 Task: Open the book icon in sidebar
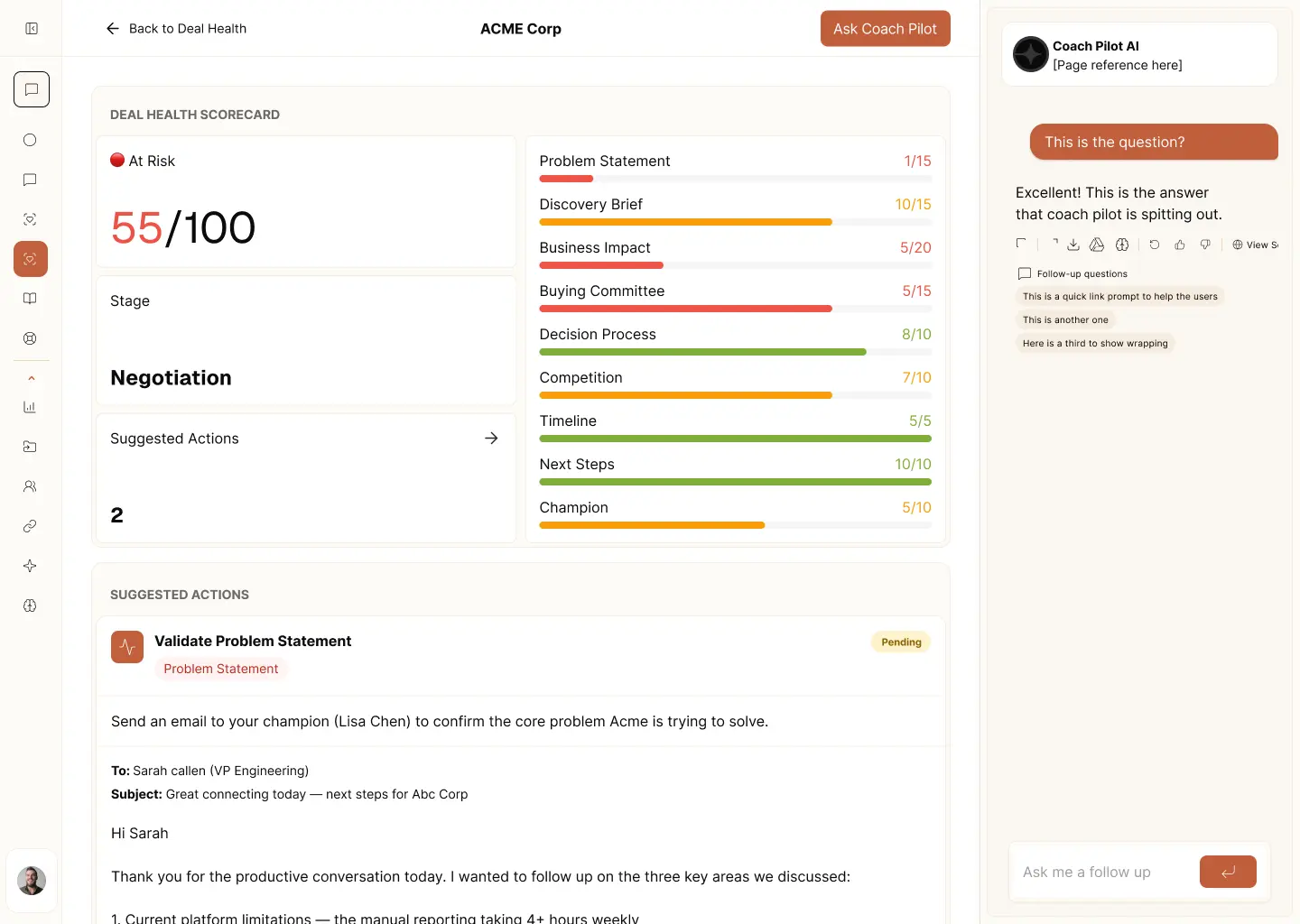pyautogui.click(x=30, y=299)
